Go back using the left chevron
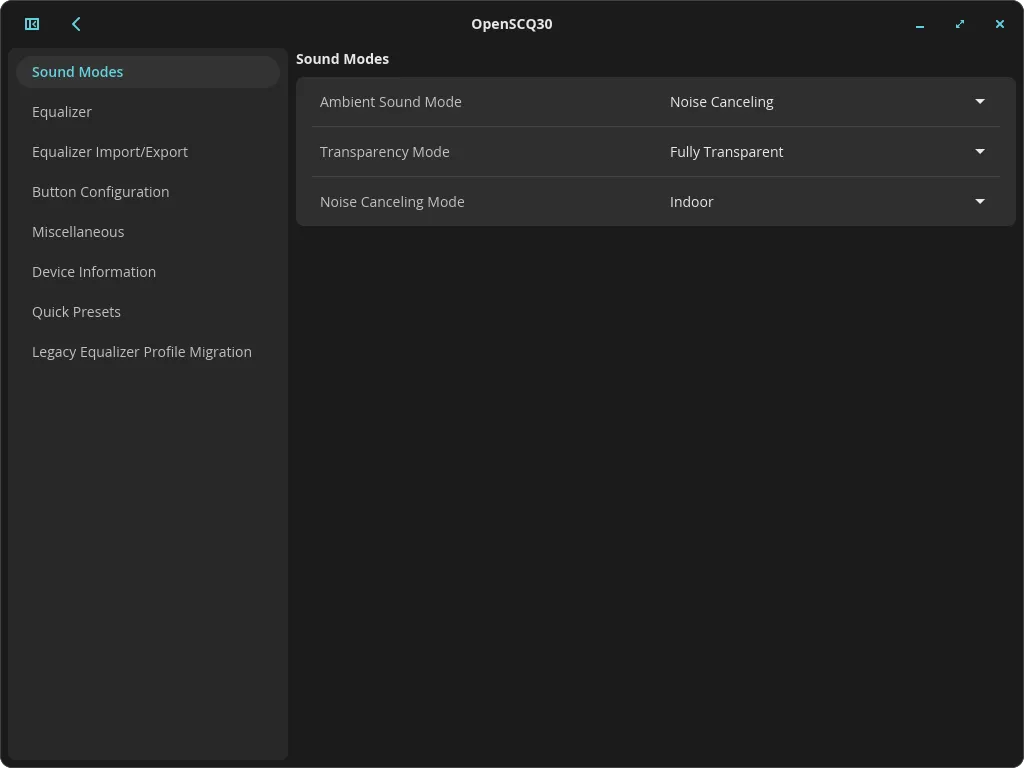The height and width of the screenshot is (768, 1024). (x=76, y=24)
